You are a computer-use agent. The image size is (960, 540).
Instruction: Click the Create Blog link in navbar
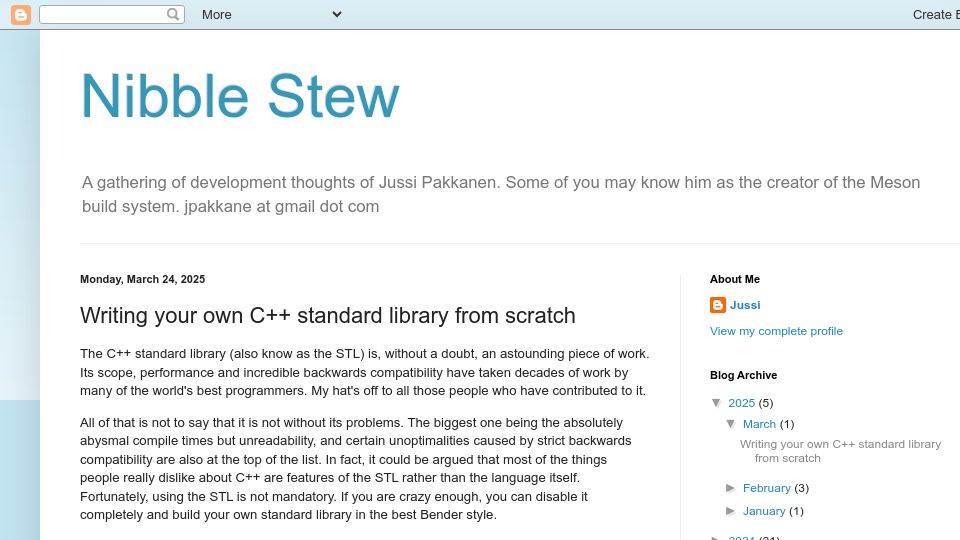936,15
